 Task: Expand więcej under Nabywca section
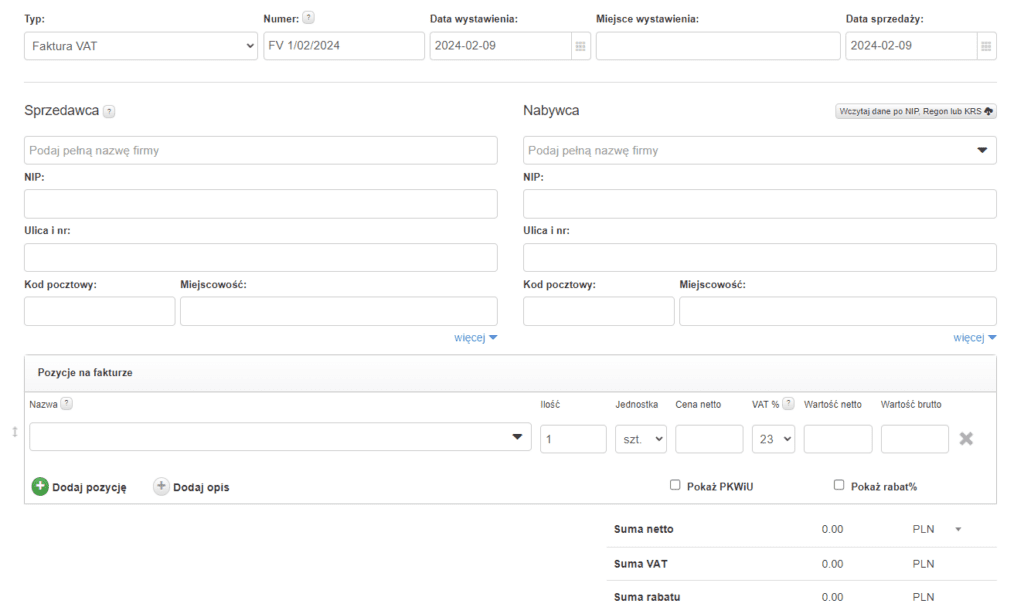974,338
